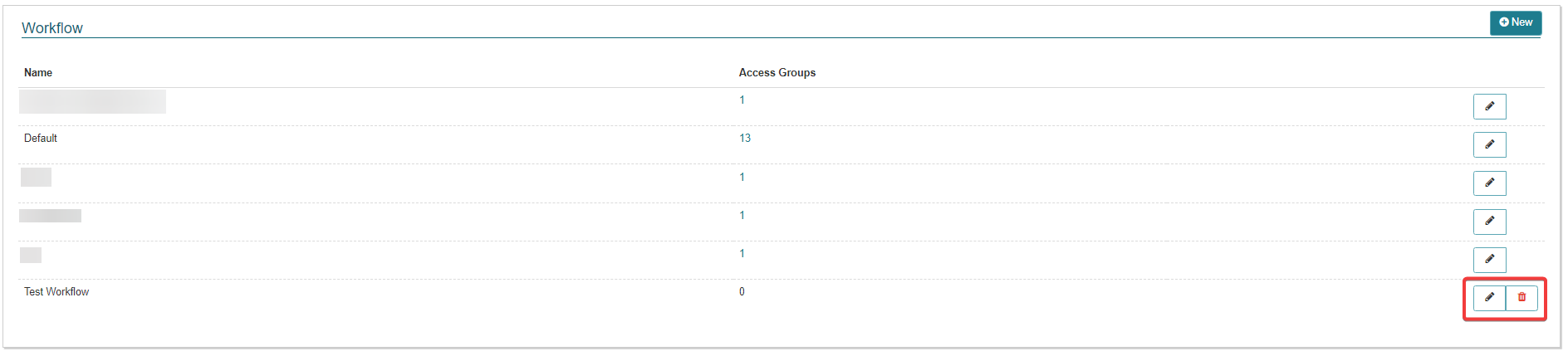Select the 'Default' workflow name
The height and width of the screenshot is (356, 1568).
pyautogui.click(x=41, y=139)
